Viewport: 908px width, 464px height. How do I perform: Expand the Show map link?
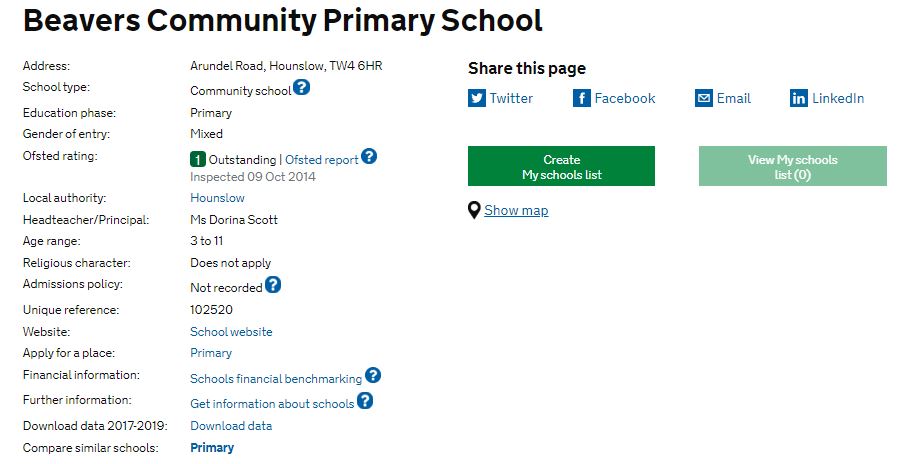click(x=516, y=210)
